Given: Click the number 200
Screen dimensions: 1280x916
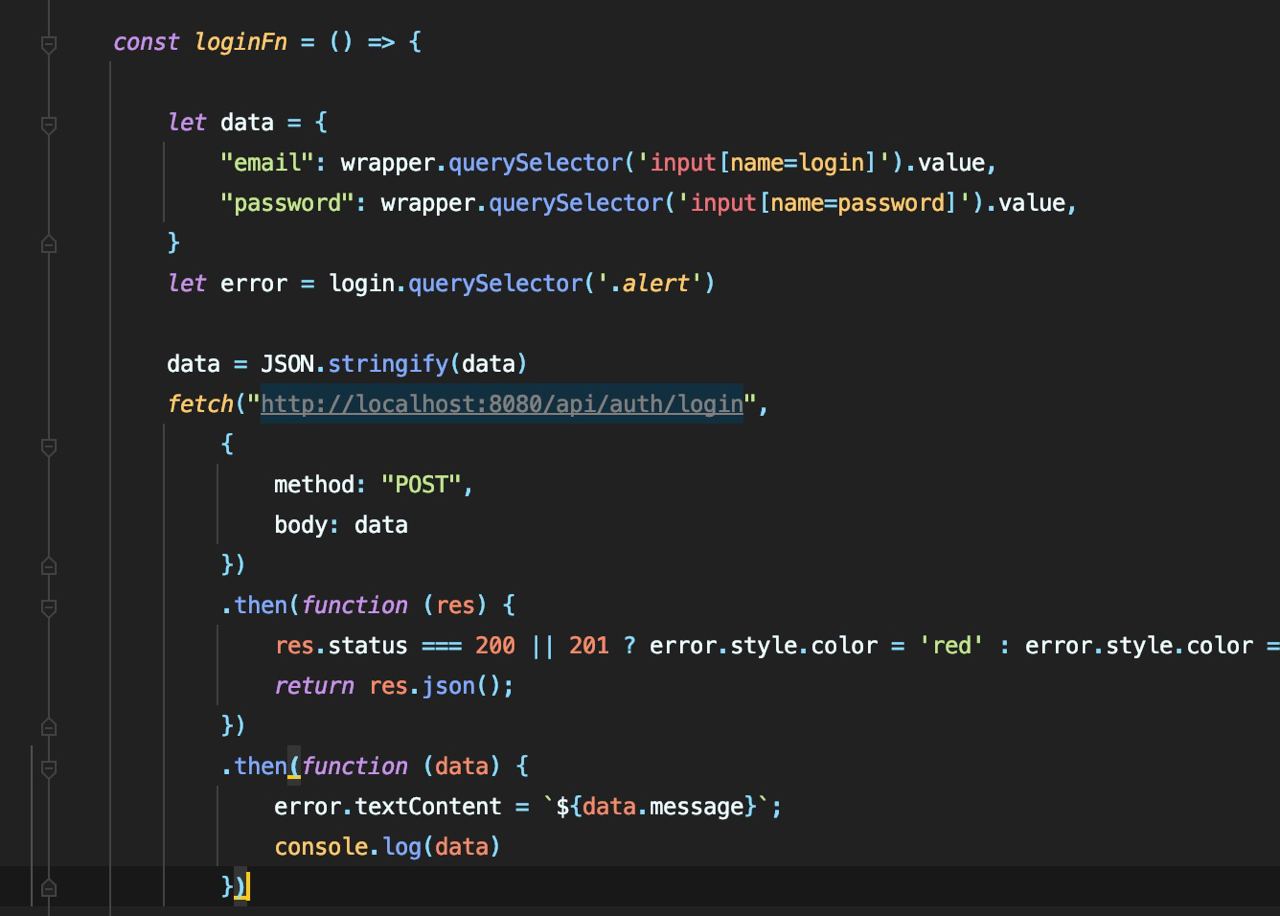Looking at the screenshot, I should click(495, 646).
